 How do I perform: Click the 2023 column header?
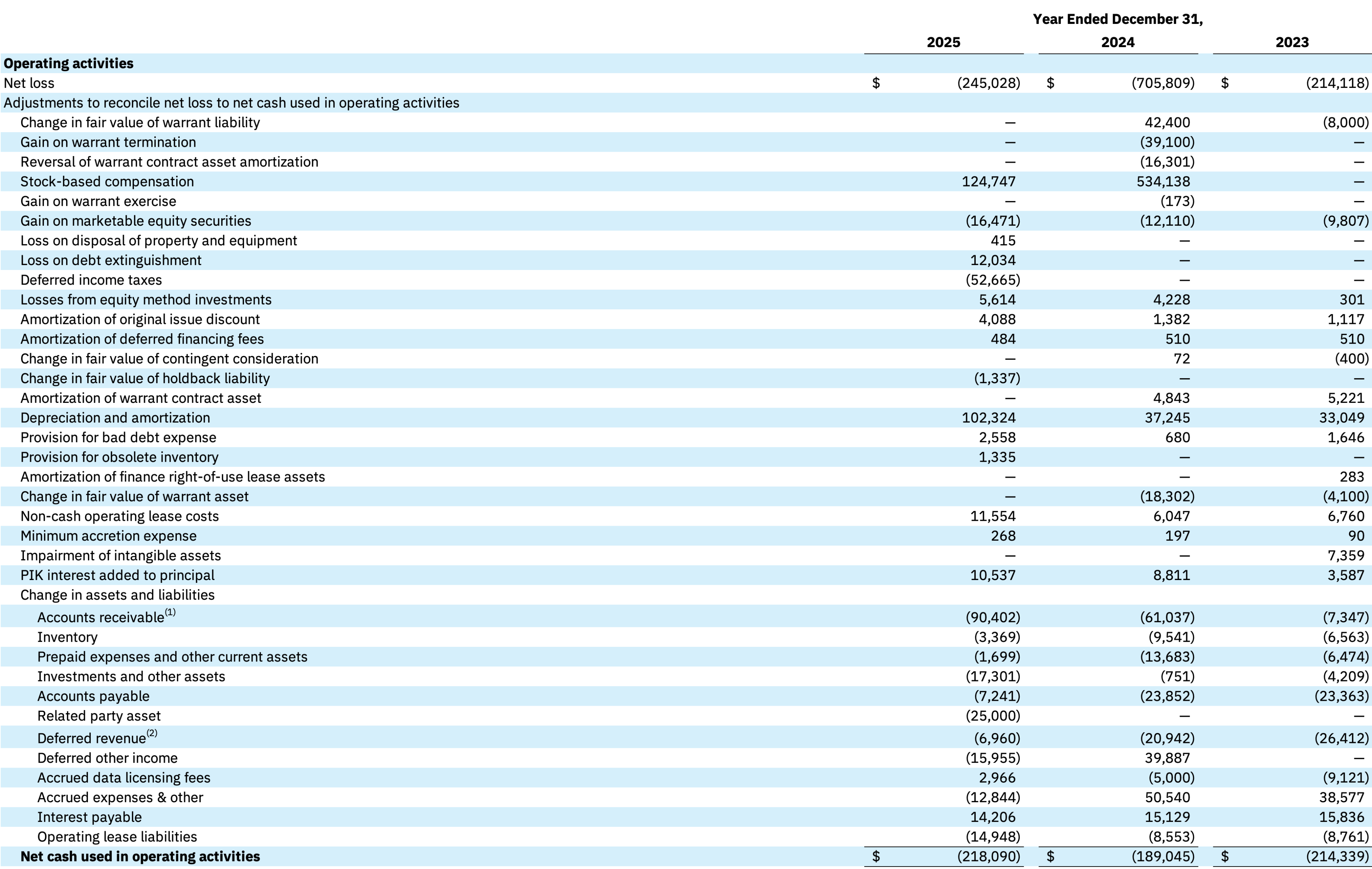tap(1292, 42)
